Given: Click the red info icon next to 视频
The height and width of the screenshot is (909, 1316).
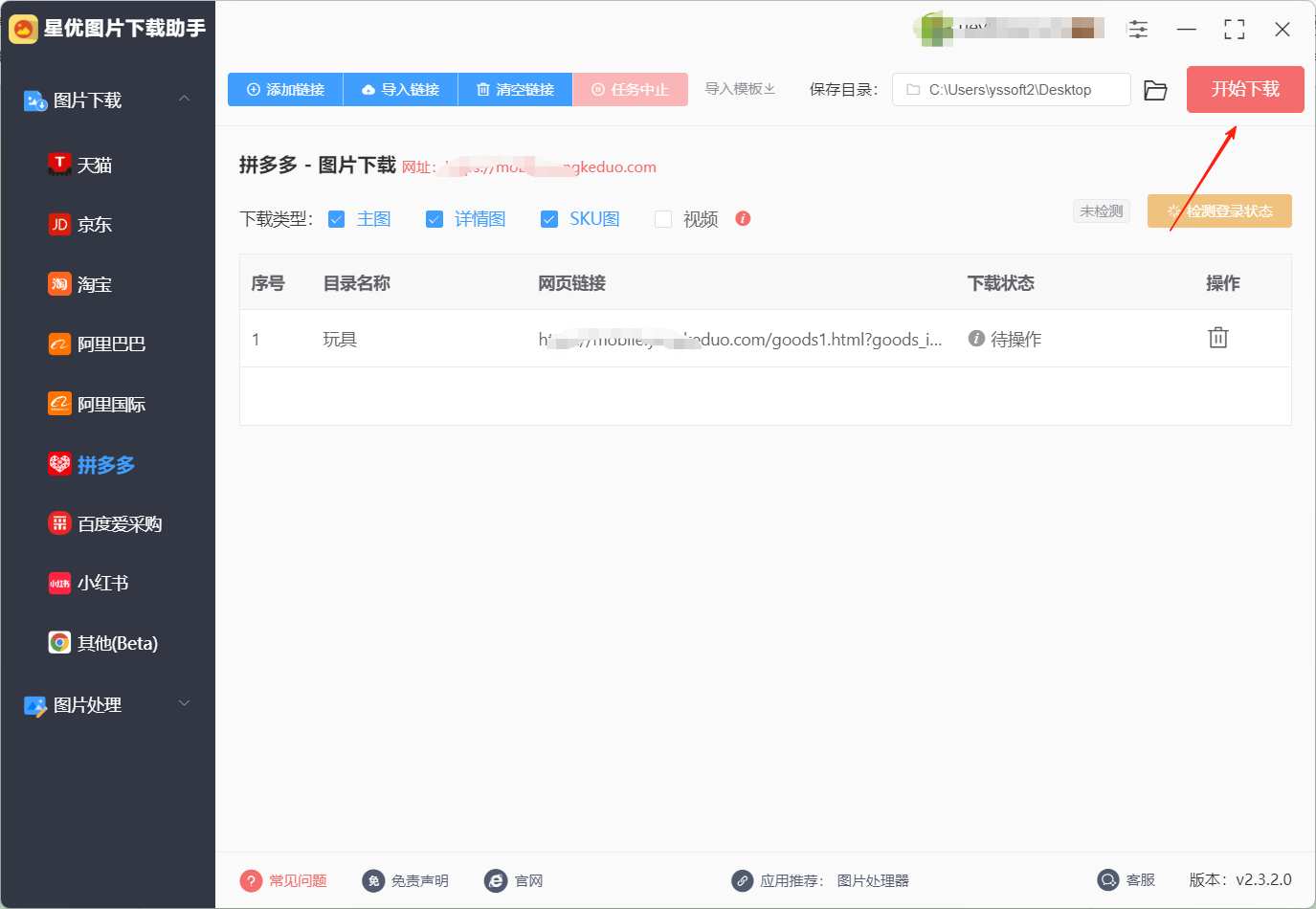Looking at the screenshot, I should point(743,218).
